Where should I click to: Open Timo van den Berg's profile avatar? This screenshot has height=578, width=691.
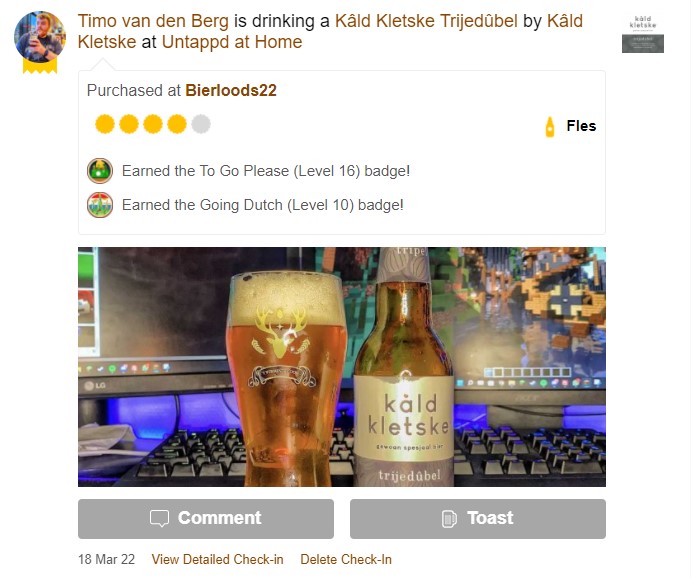[x=40, y=36]
